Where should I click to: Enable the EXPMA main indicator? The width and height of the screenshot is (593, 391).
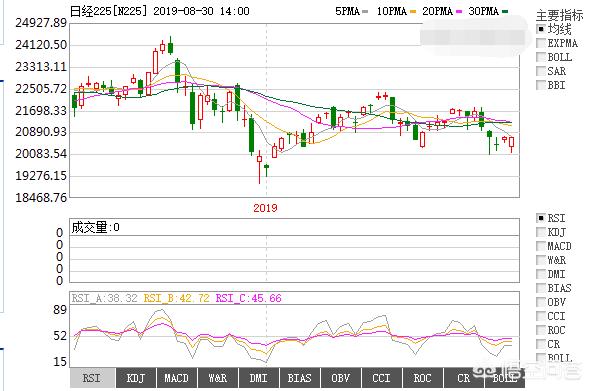(x=541, y=43)
